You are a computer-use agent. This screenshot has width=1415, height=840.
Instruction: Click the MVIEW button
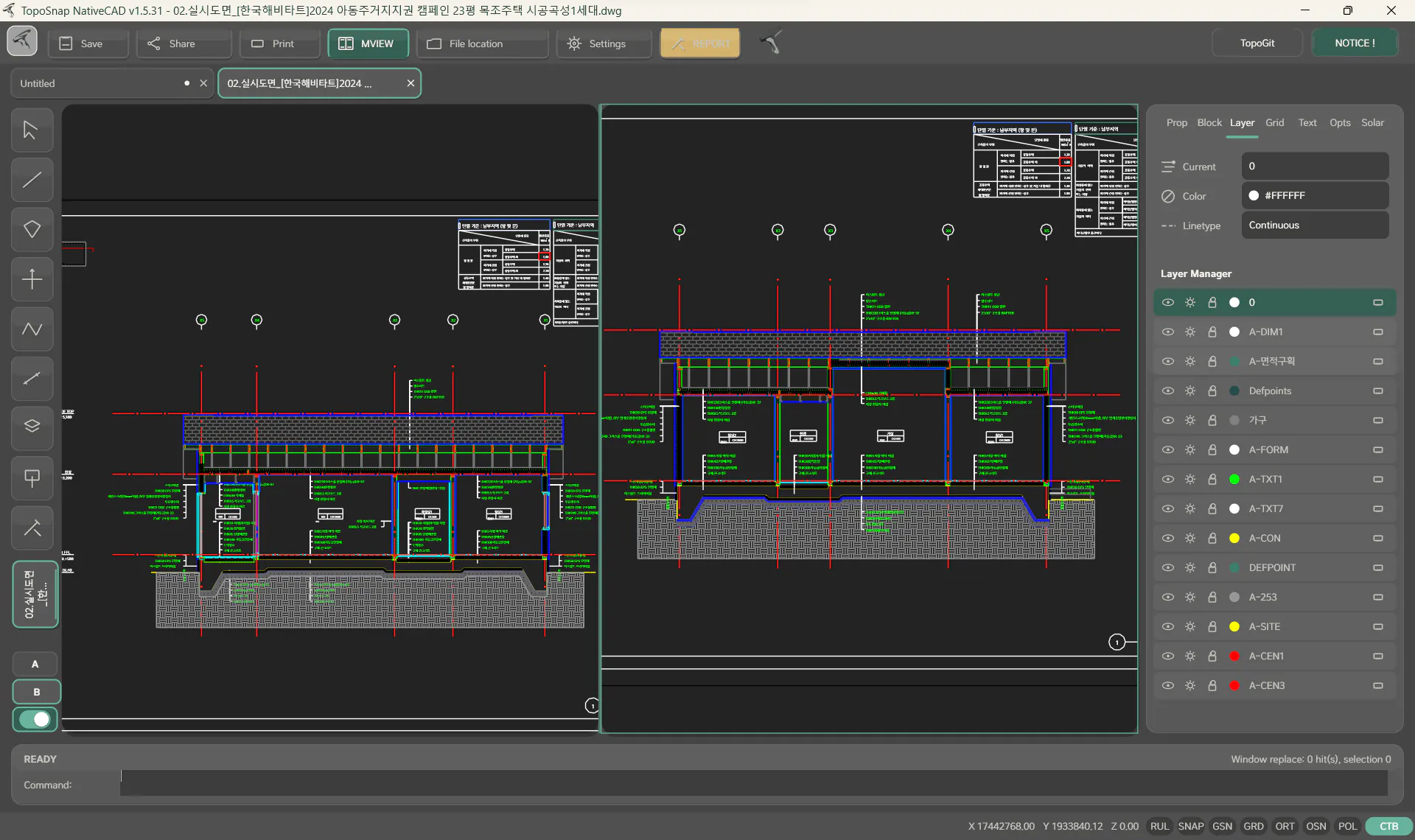click(x=368, y=43)
